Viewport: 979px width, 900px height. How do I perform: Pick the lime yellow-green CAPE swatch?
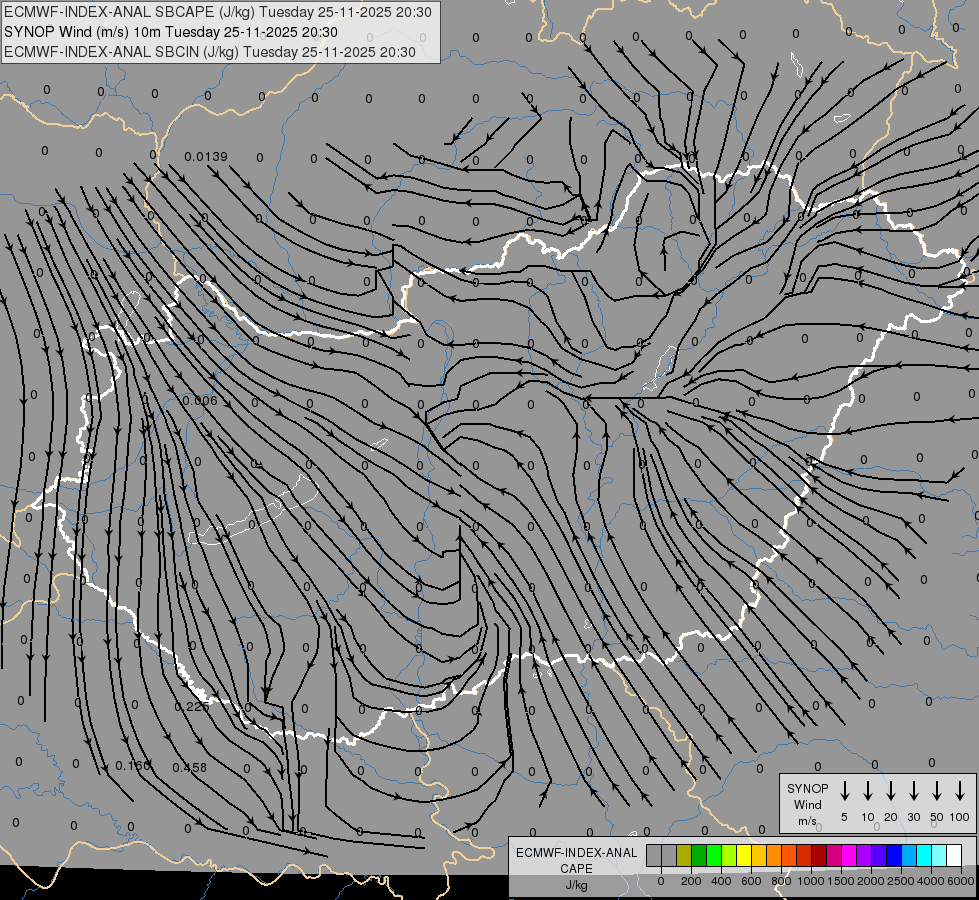click(729, 855)
